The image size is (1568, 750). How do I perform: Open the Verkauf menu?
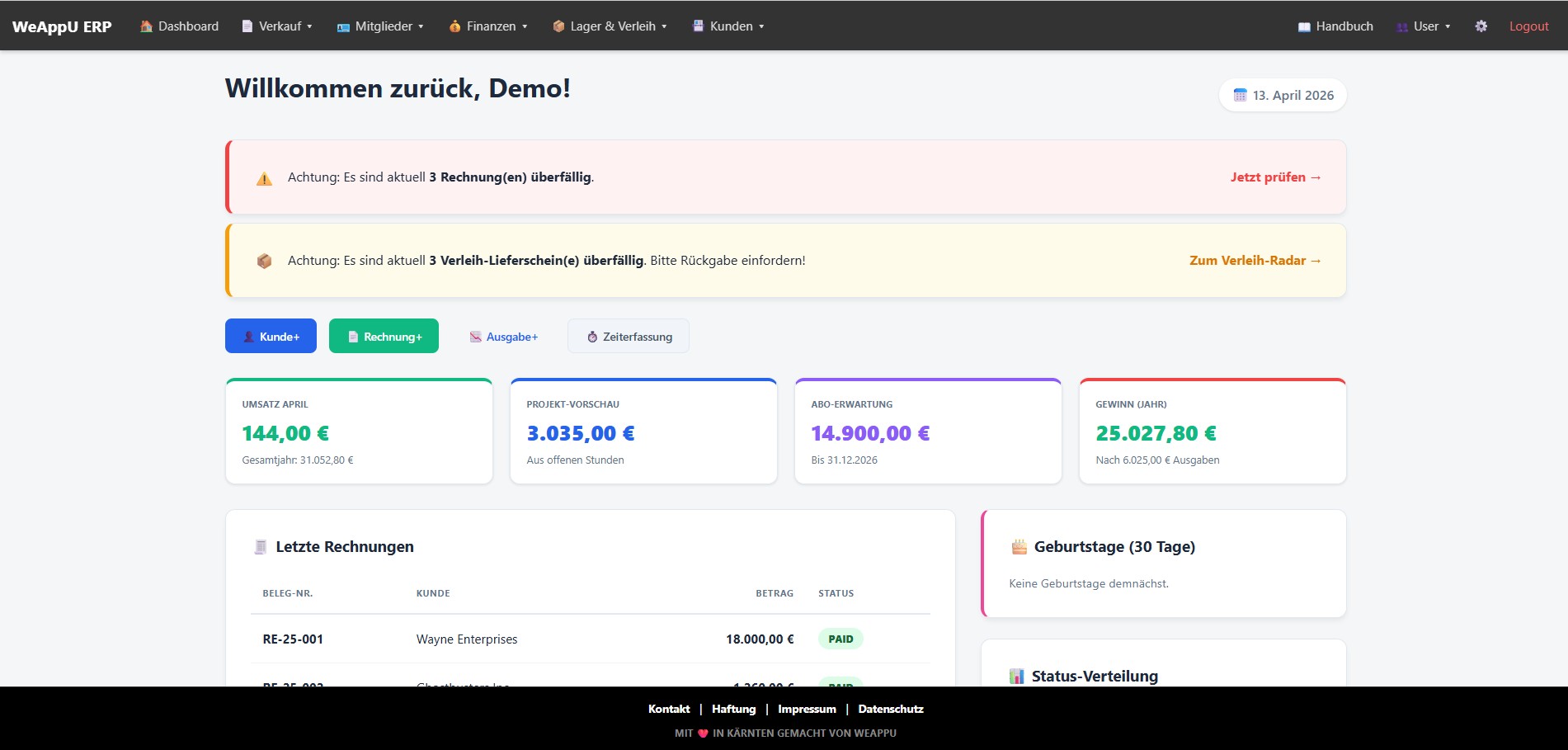[x=277, y=26]
